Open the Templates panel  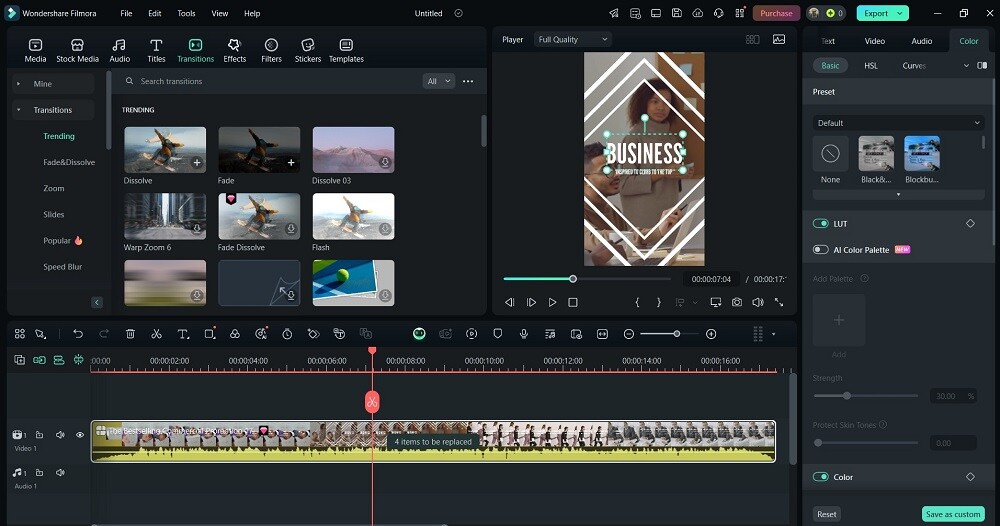pos(346,50)
